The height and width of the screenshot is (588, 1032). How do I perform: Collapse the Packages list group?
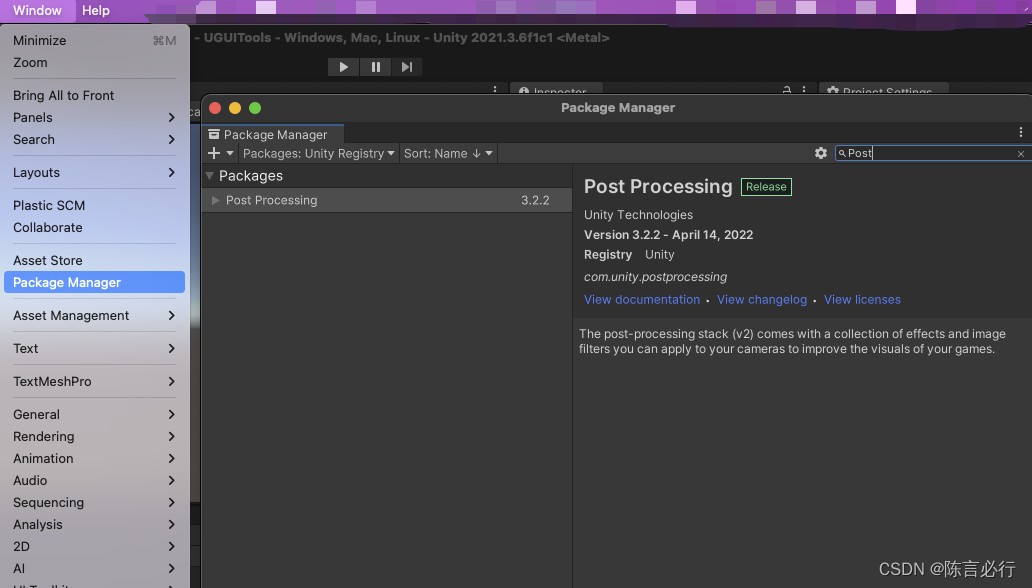[x=210, y=176]
